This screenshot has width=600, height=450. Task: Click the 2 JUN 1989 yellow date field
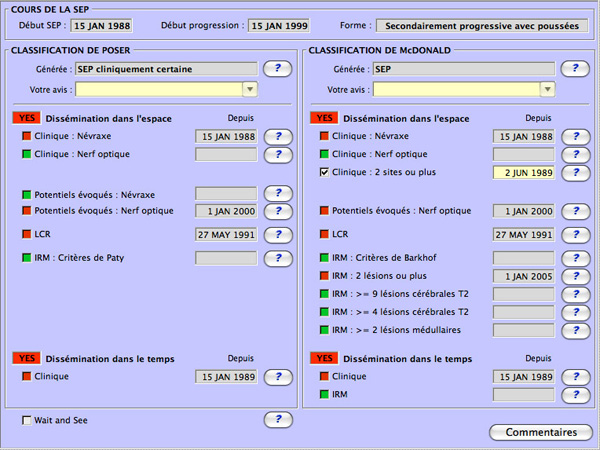(x=523, y=173)
